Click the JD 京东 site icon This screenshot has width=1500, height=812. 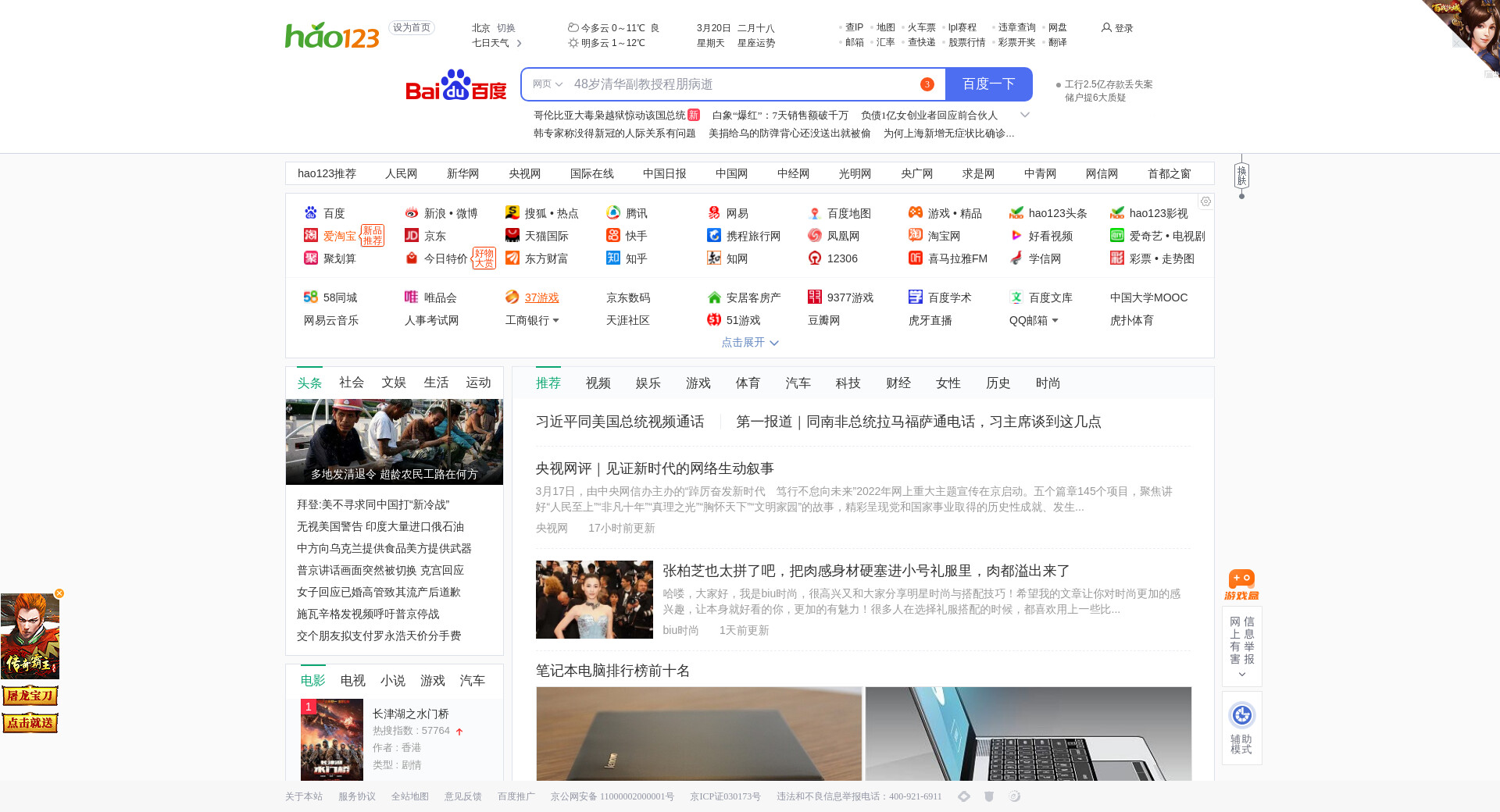[412, 236]
